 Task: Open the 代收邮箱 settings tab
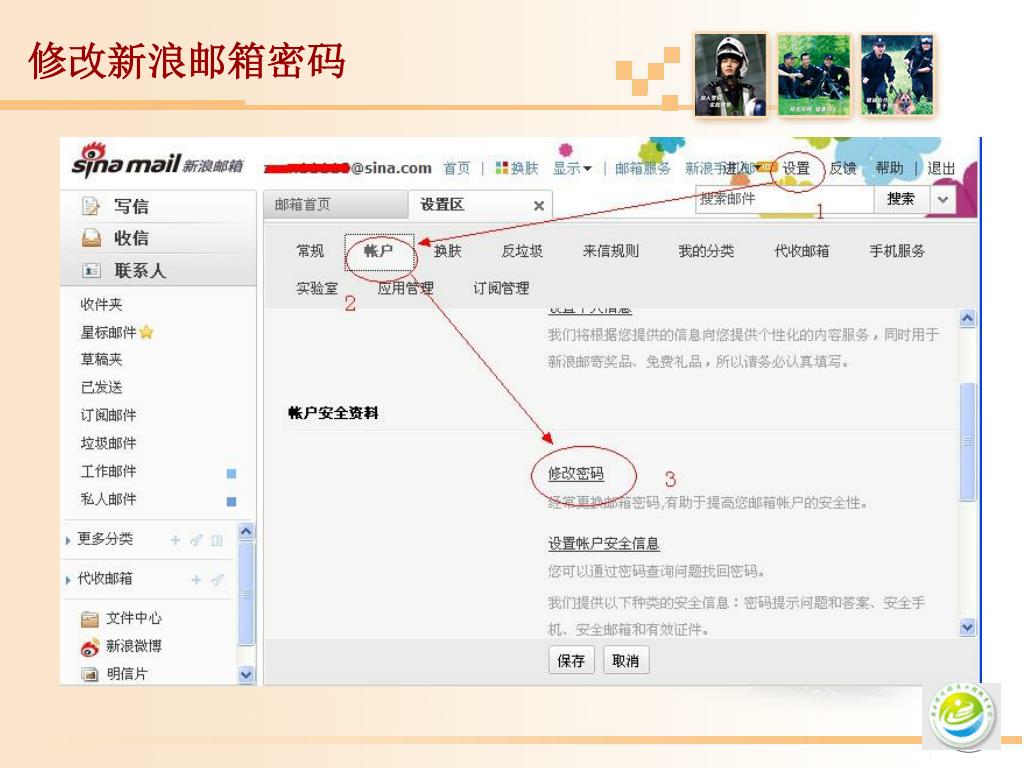click(801, 251)
